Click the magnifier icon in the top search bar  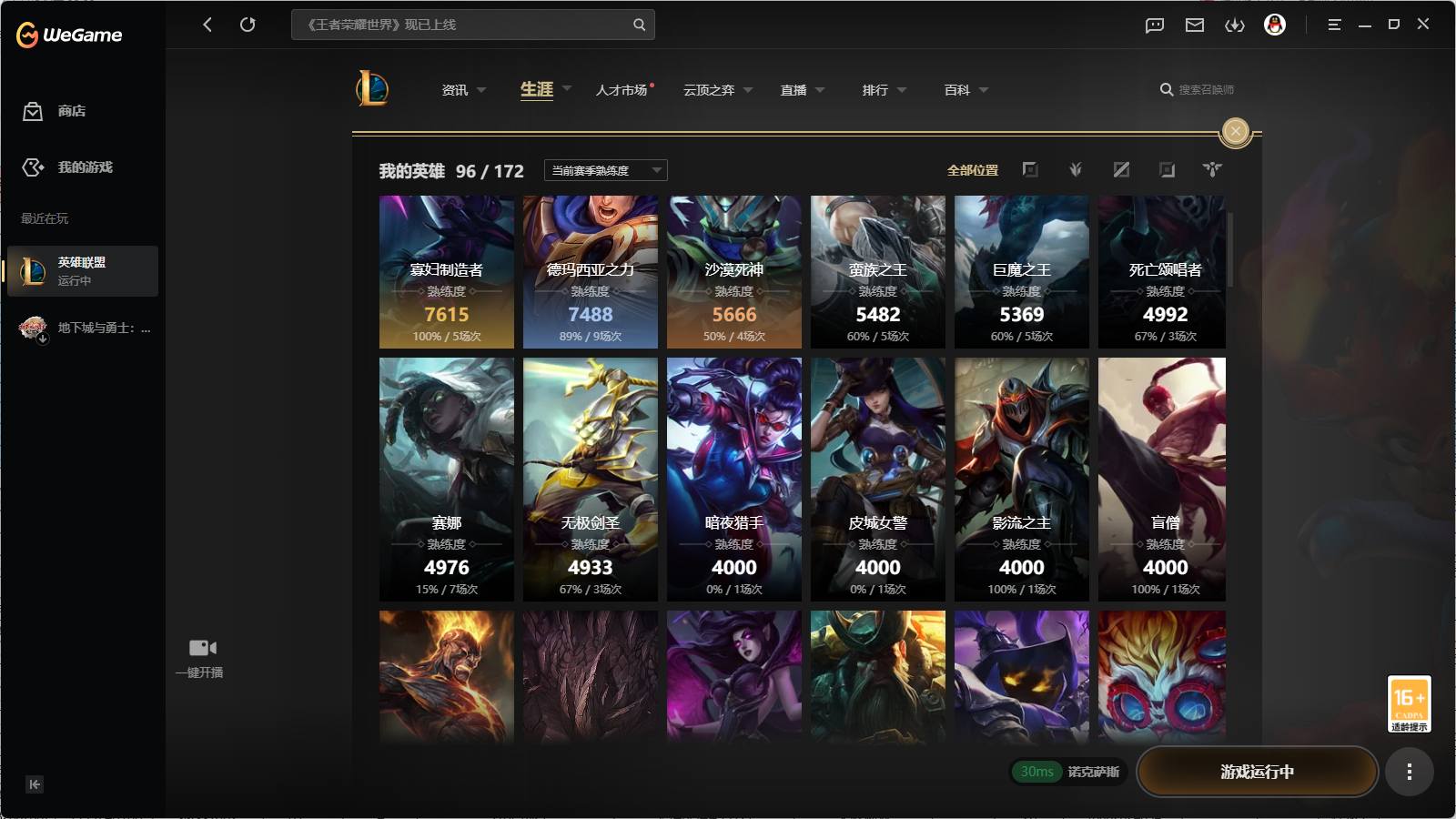click(639, 25)
